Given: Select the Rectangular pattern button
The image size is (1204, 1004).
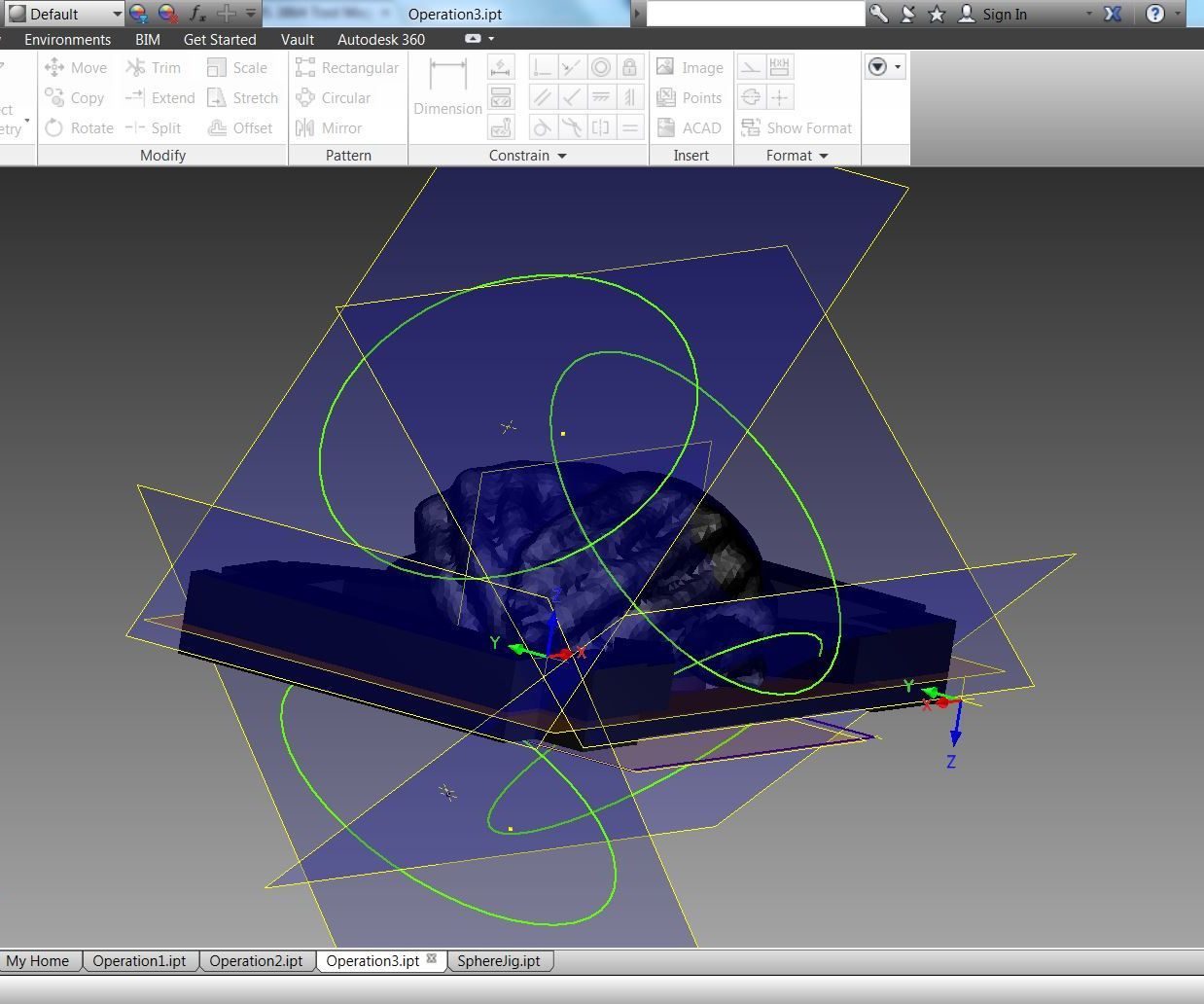Looking at the screenshot, I should [x=347, y=67].
